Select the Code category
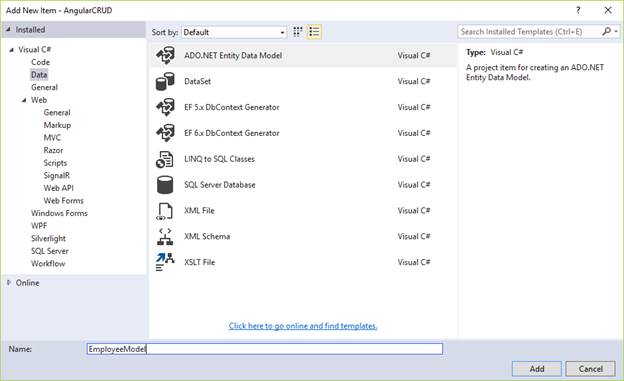This screenshot has height=381, width=624. pyautogui.click(x=41, y=62)
